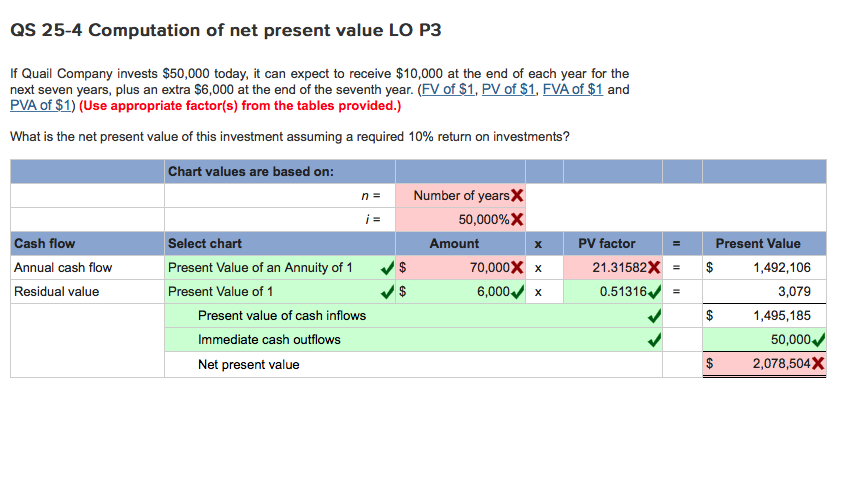Viewport: 860px width, 480px height.
Task: Select the green check beside immediate outflows 50,000
Action: point(818,340)
